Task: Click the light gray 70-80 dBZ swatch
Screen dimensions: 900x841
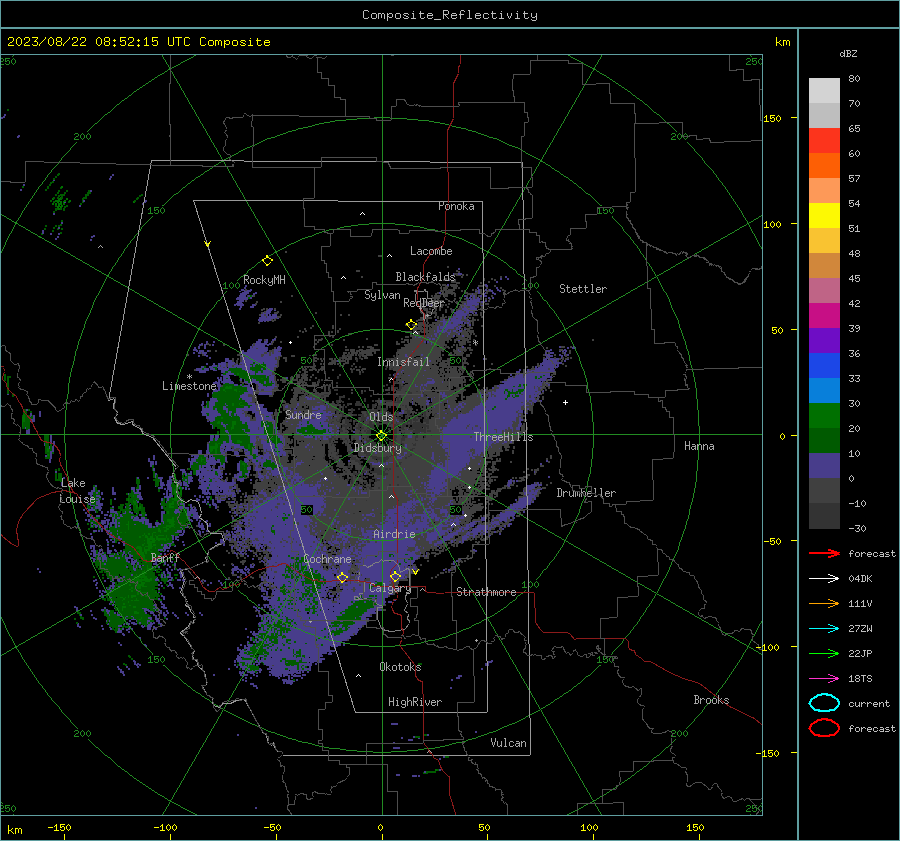Action: point(824,91)
